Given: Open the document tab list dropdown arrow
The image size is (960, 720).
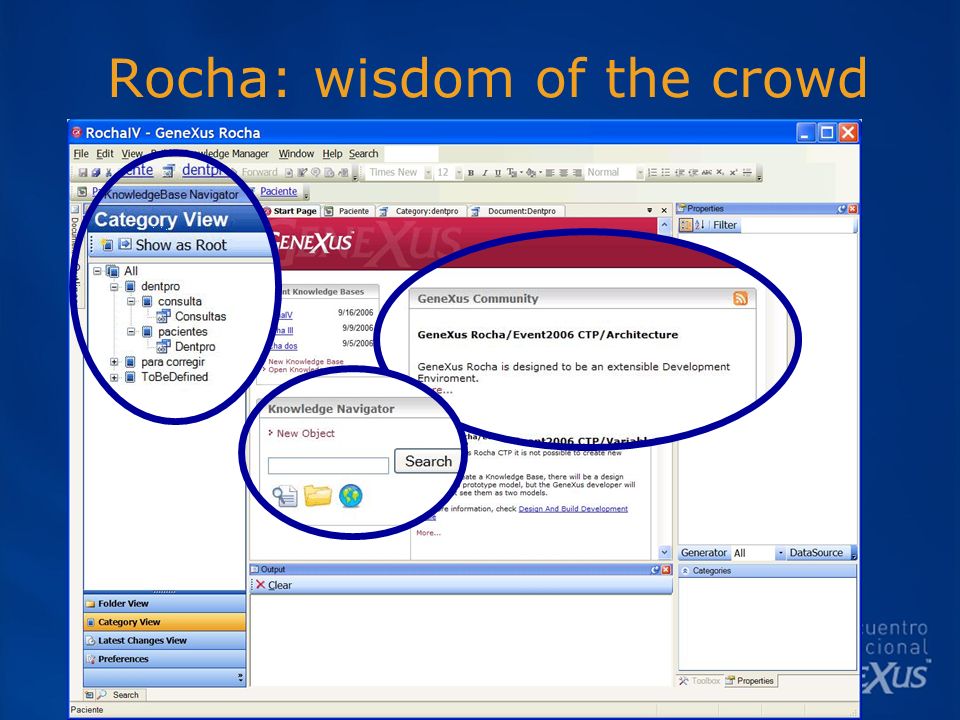Looking at the screenshot, I should pyautogui.click(x=650, y=211).
